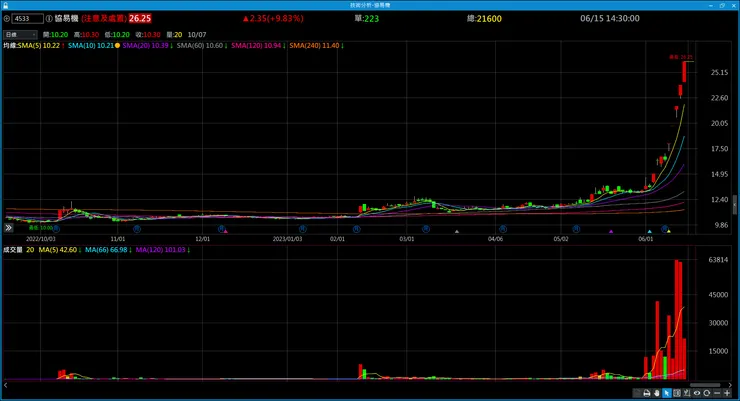Click the change value ▲2.35(+9.83%)
Screen dimensions: 740x401
coord(273,18)
